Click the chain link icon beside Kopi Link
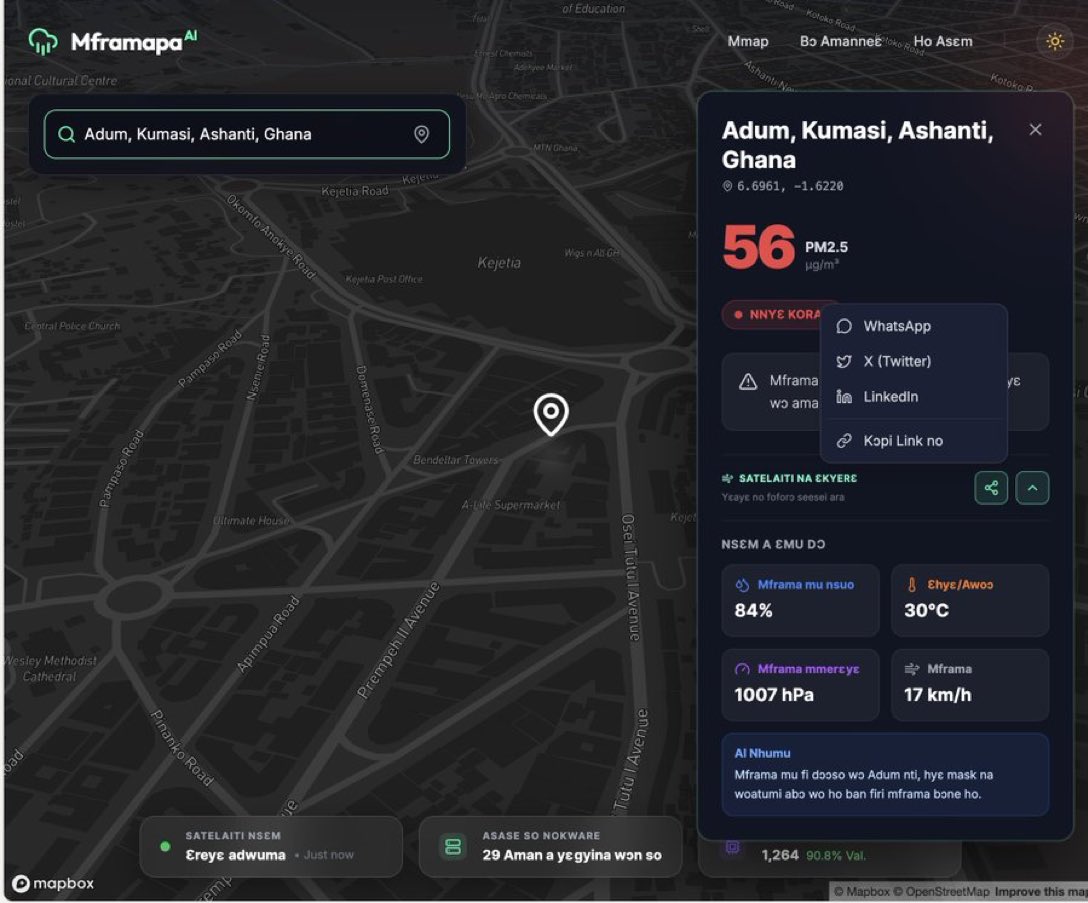The image size is (1088, 903). pyautogui.click(x=844, y=441)
